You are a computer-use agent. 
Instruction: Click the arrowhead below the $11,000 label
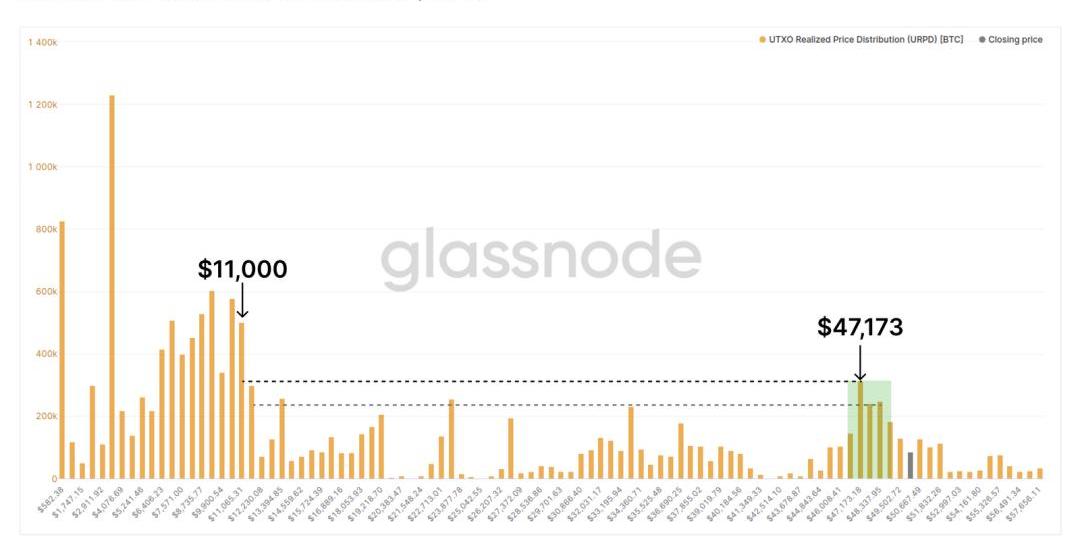tap(242, 313)
